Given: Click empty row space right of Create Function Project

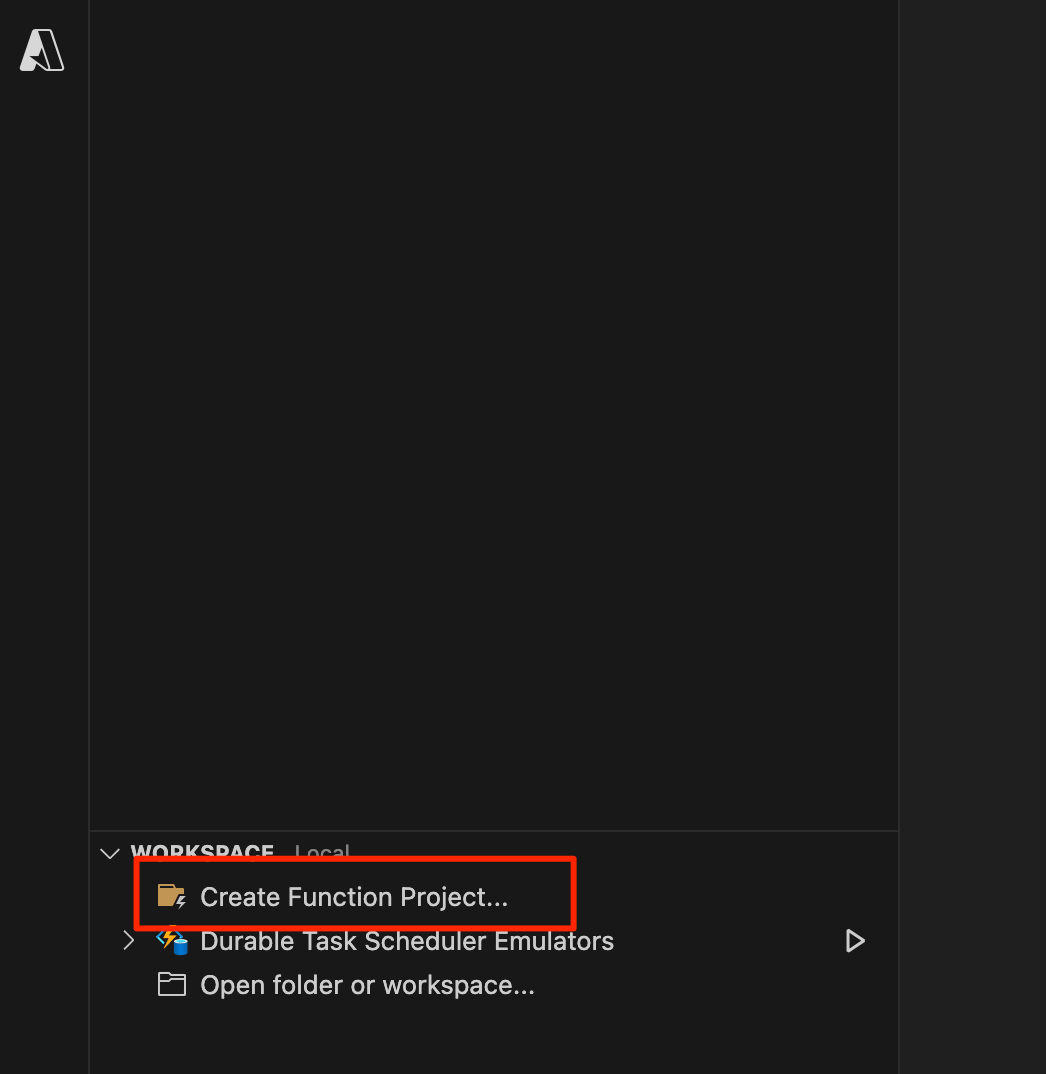Looking at the screenshot, I should [733, 897].
